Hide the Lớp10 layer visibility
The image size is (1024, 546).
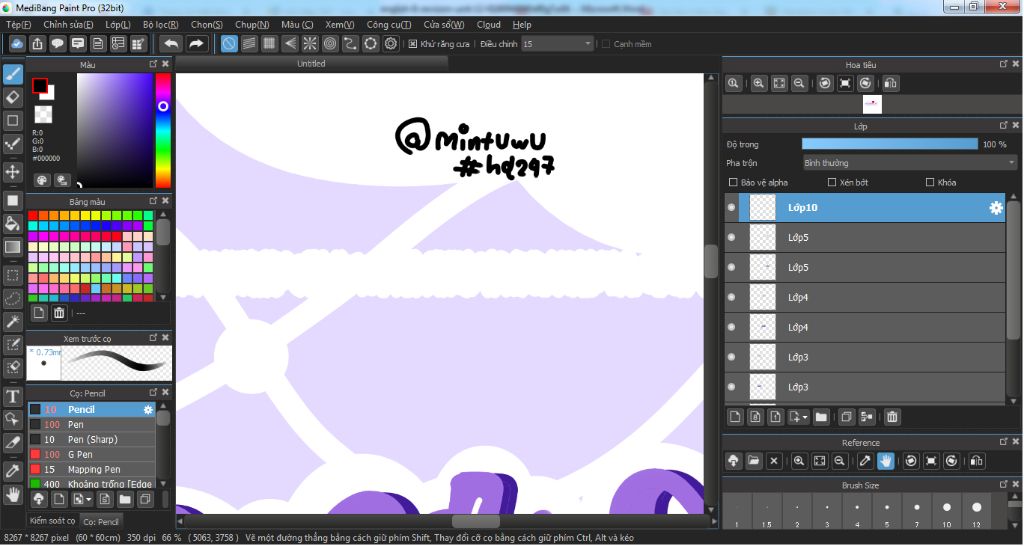click(x=731, y=208)
